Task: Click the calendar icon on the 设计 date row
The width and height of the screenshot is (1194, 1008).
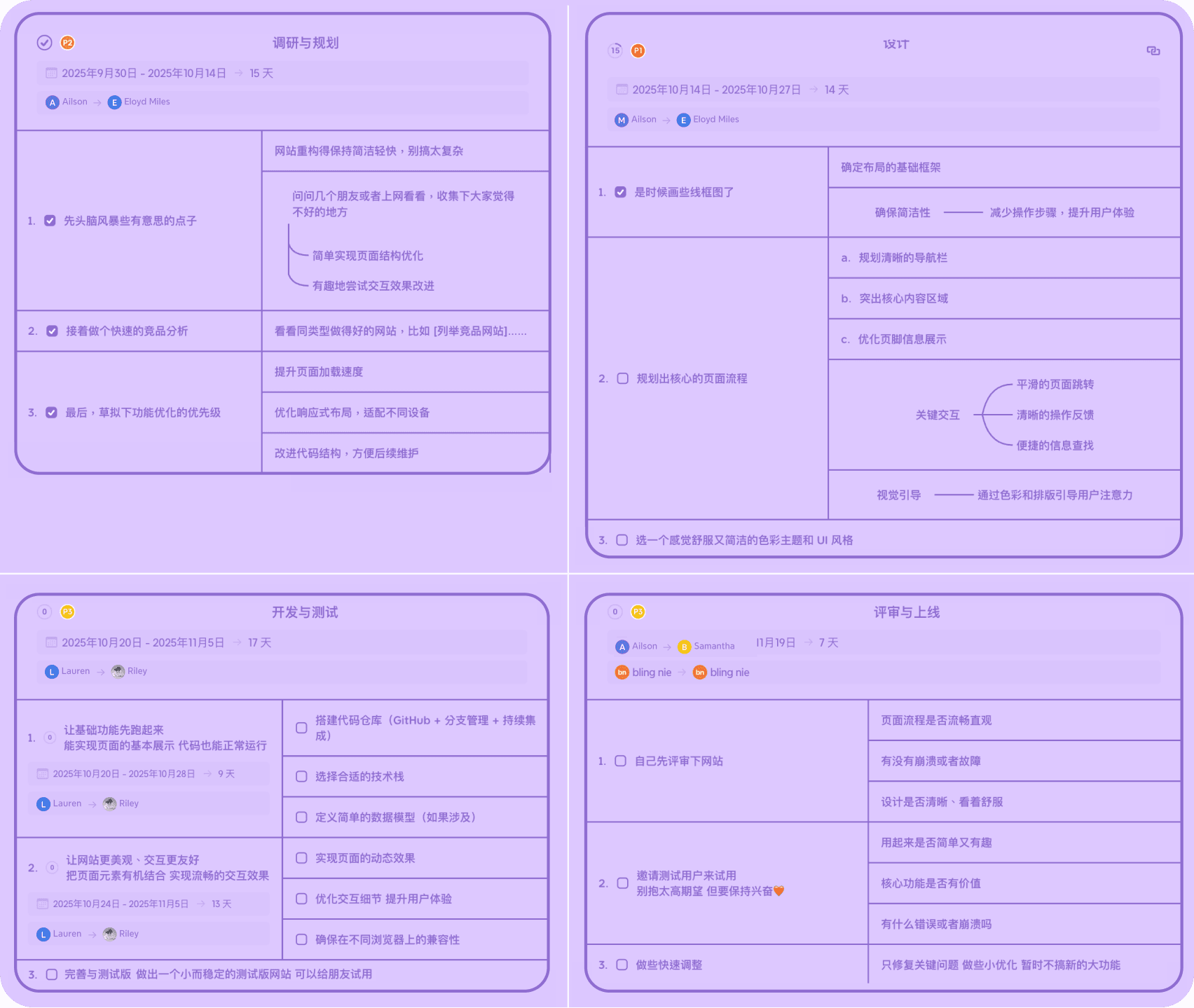Action: point(621,90)
